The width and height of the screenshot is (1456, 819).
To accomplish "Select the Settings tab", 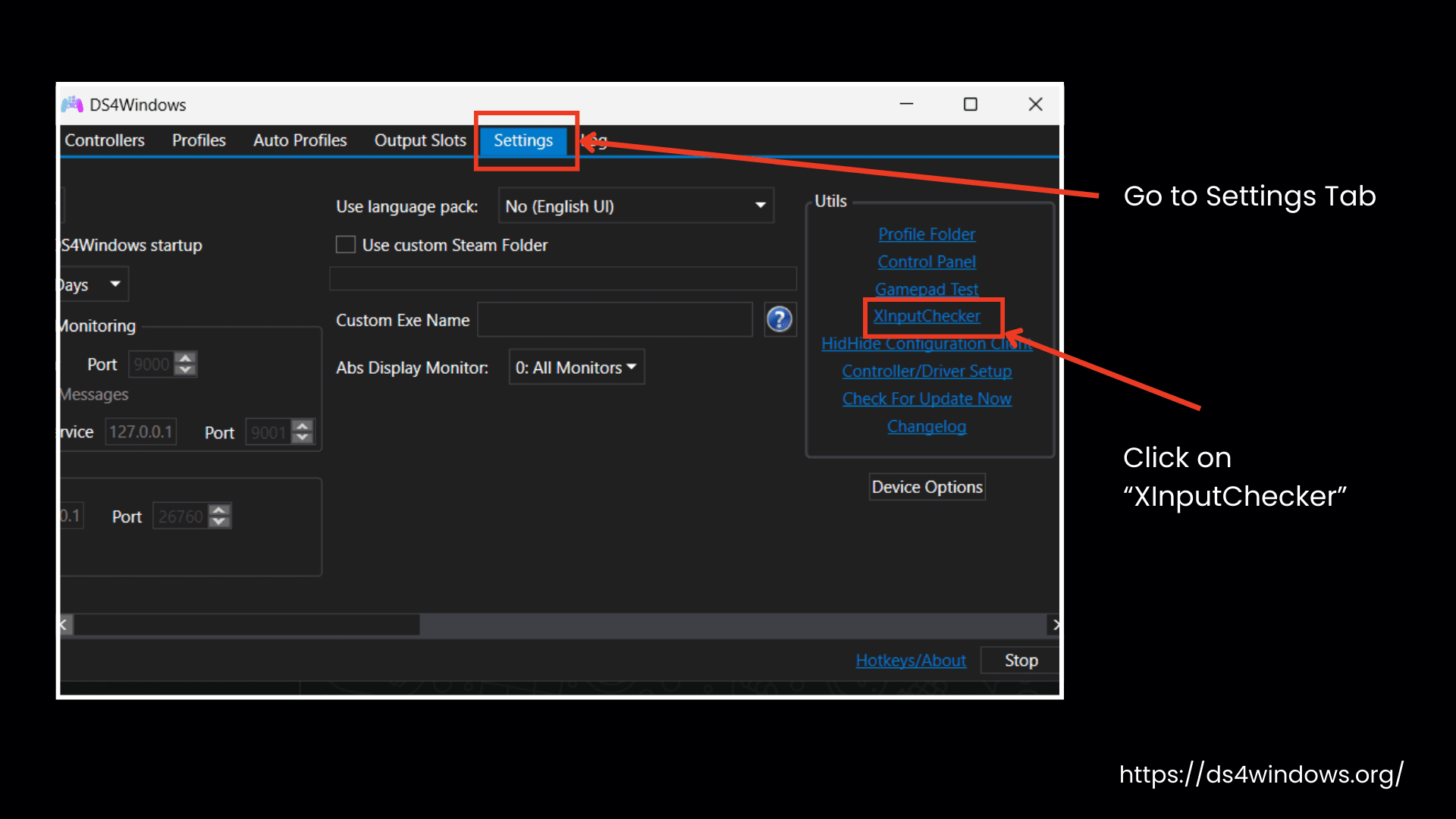I will pyautogui.click(x=523, y=140).
